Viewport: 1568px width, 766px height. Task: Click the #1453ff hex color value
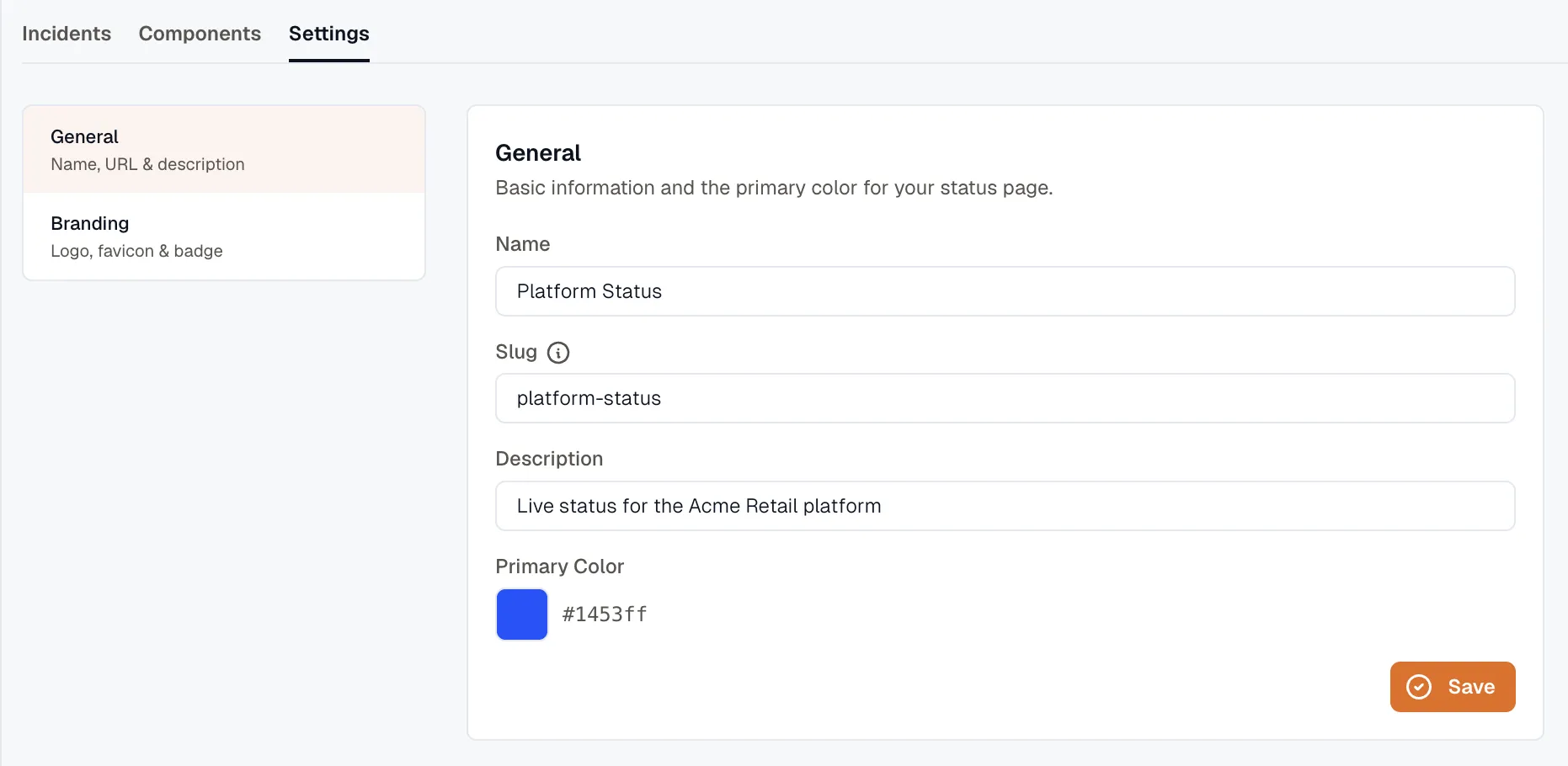pyautogui.click(x=605, y=614)
